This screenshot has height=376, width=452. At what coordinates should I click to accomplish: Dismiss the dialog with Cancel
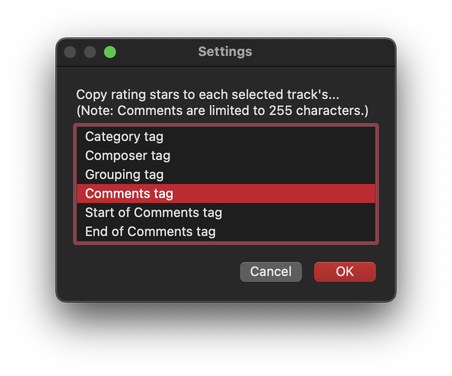point(271,272)
